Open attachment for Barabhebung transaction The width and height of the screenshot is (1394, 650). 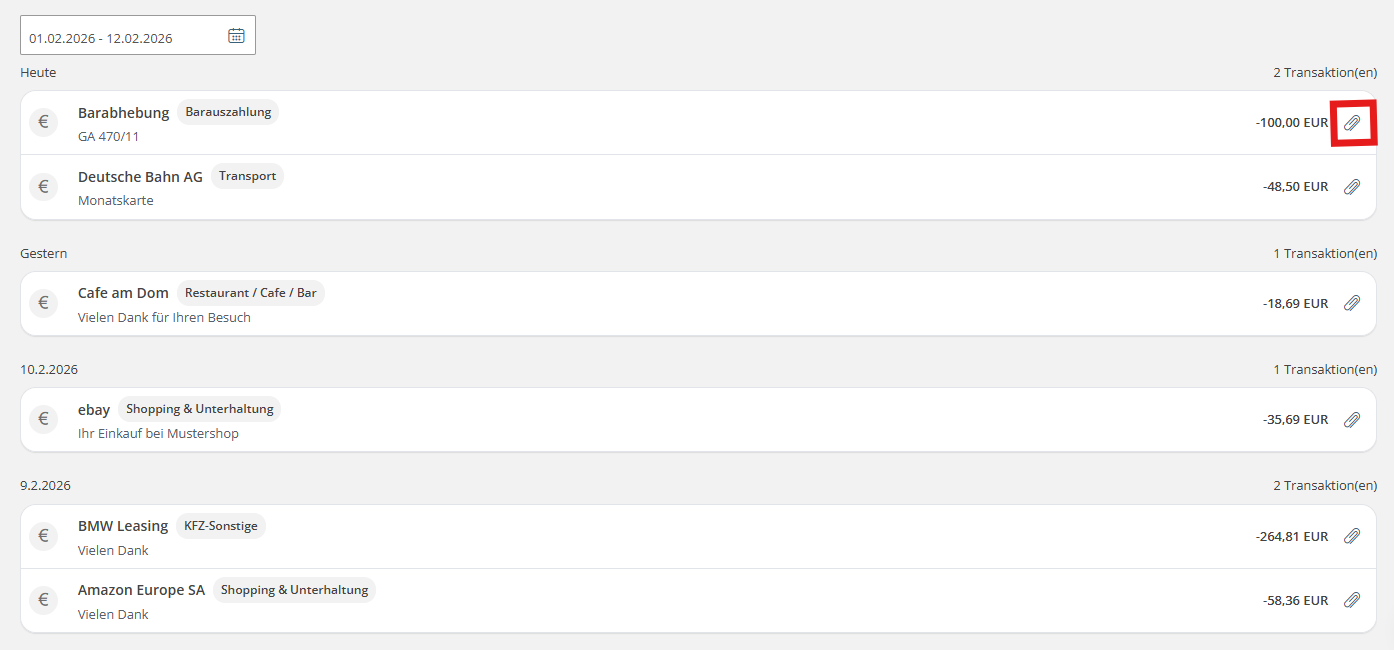coord(1352,123)
